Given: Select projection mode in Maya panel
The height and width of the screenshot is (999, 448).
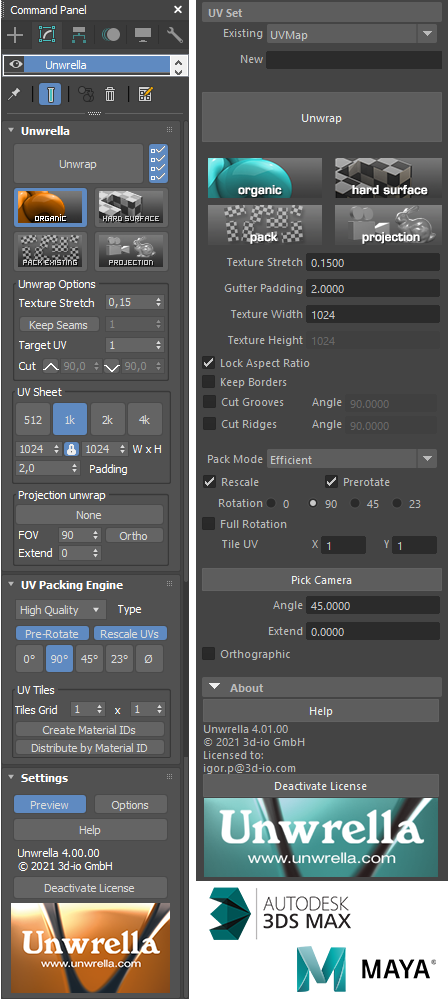Looking at the screenshot, I should (388, 225).
